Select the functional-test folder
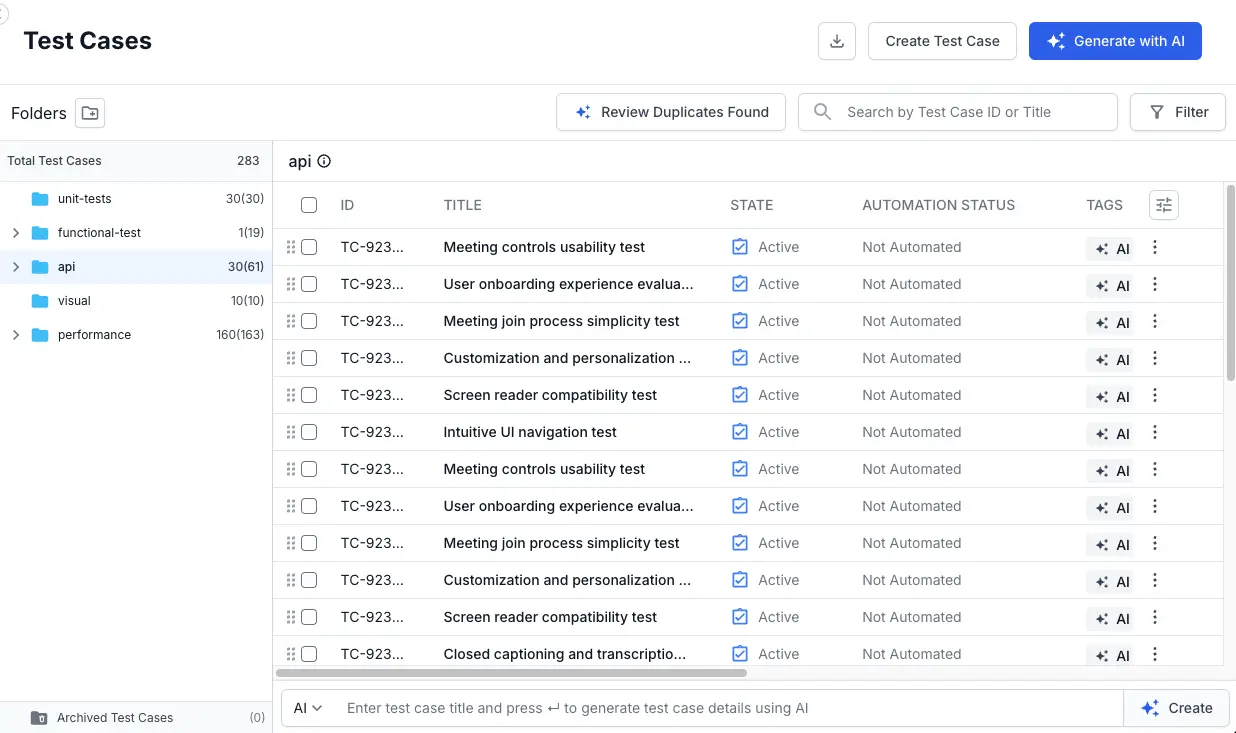This screenshot has width=1236, height=733. coord(136,233)
